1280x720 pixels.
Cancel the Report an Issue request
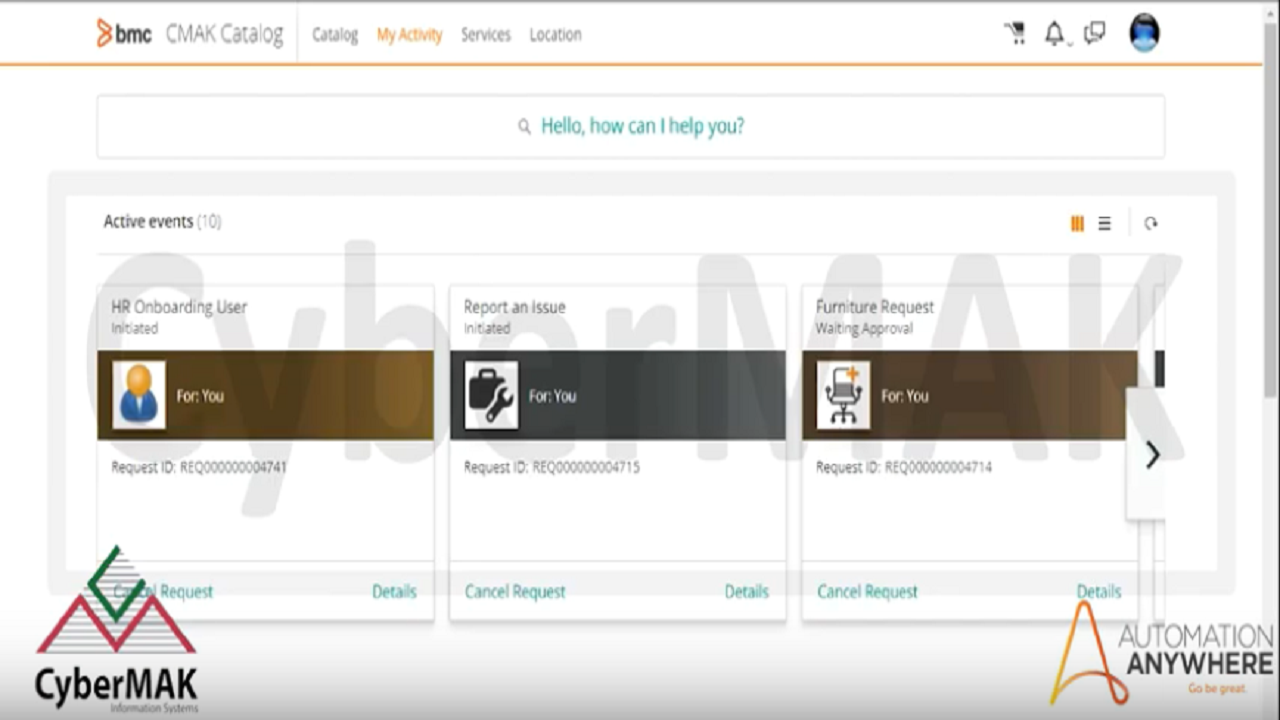(515, 591)
